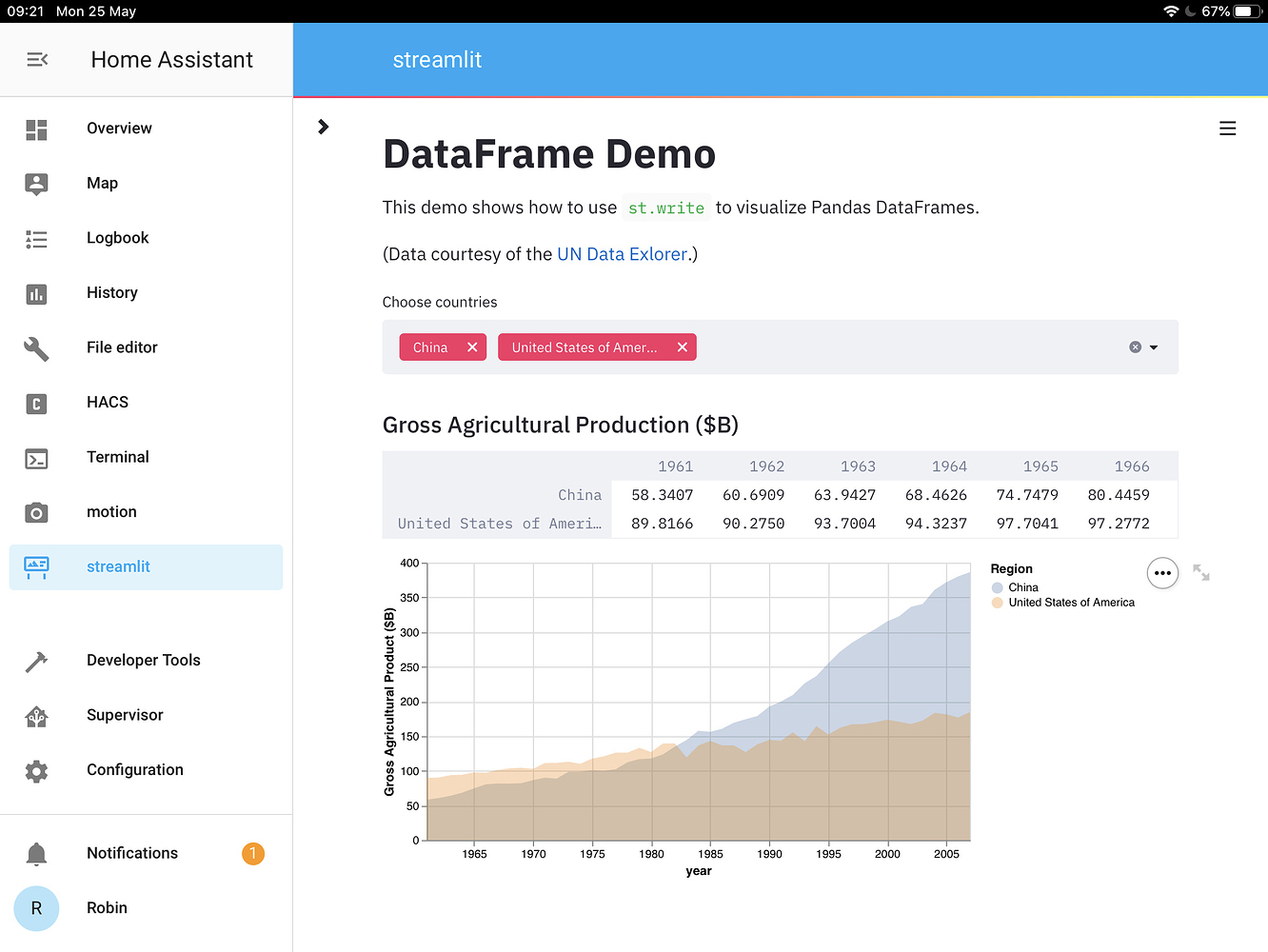Open the motion camera panel
The width and height of the screenshot is (1268, 952).
(111, 511)
